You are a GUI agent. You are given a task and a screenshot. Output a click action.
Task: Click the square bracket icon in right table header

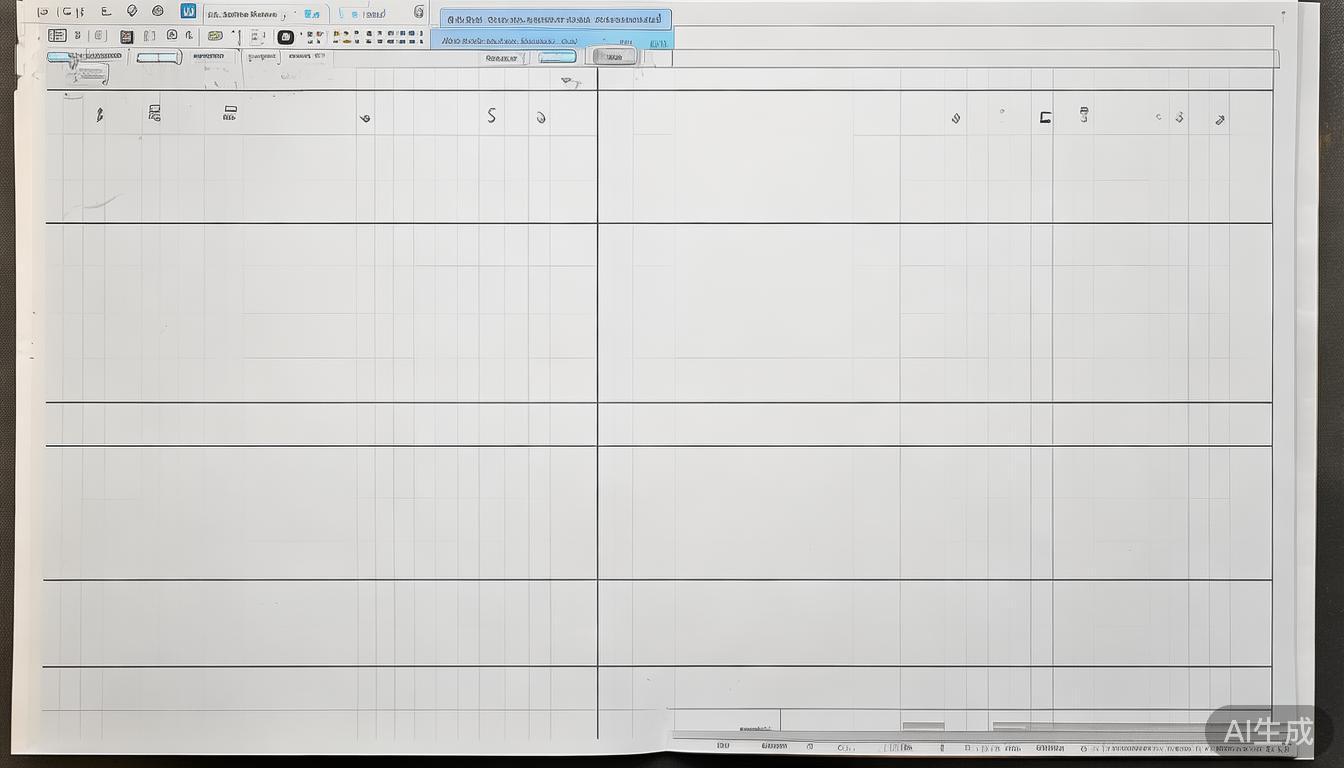(1045, 117)
